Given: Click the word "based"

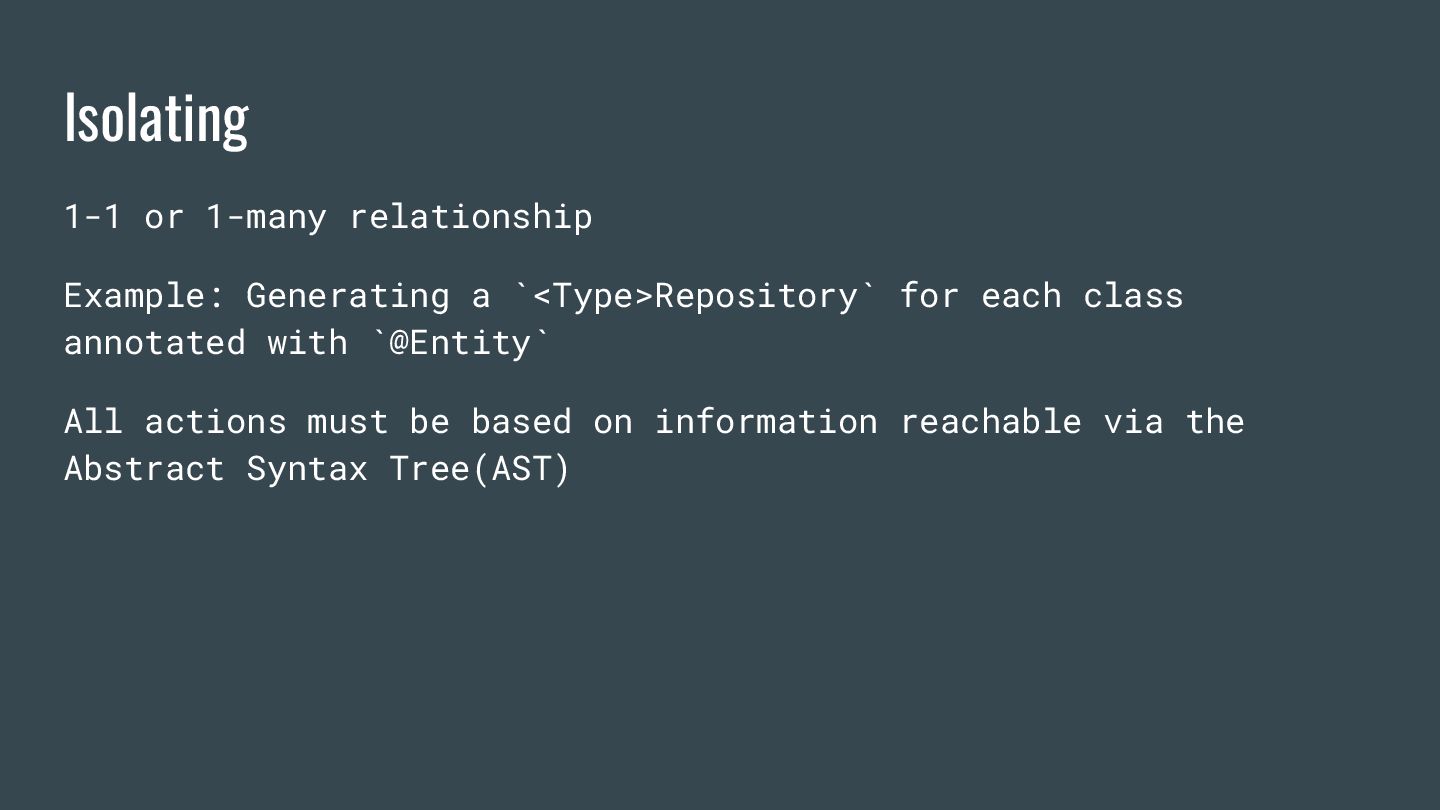Looking at the screenshot, I should coord(521,422).
